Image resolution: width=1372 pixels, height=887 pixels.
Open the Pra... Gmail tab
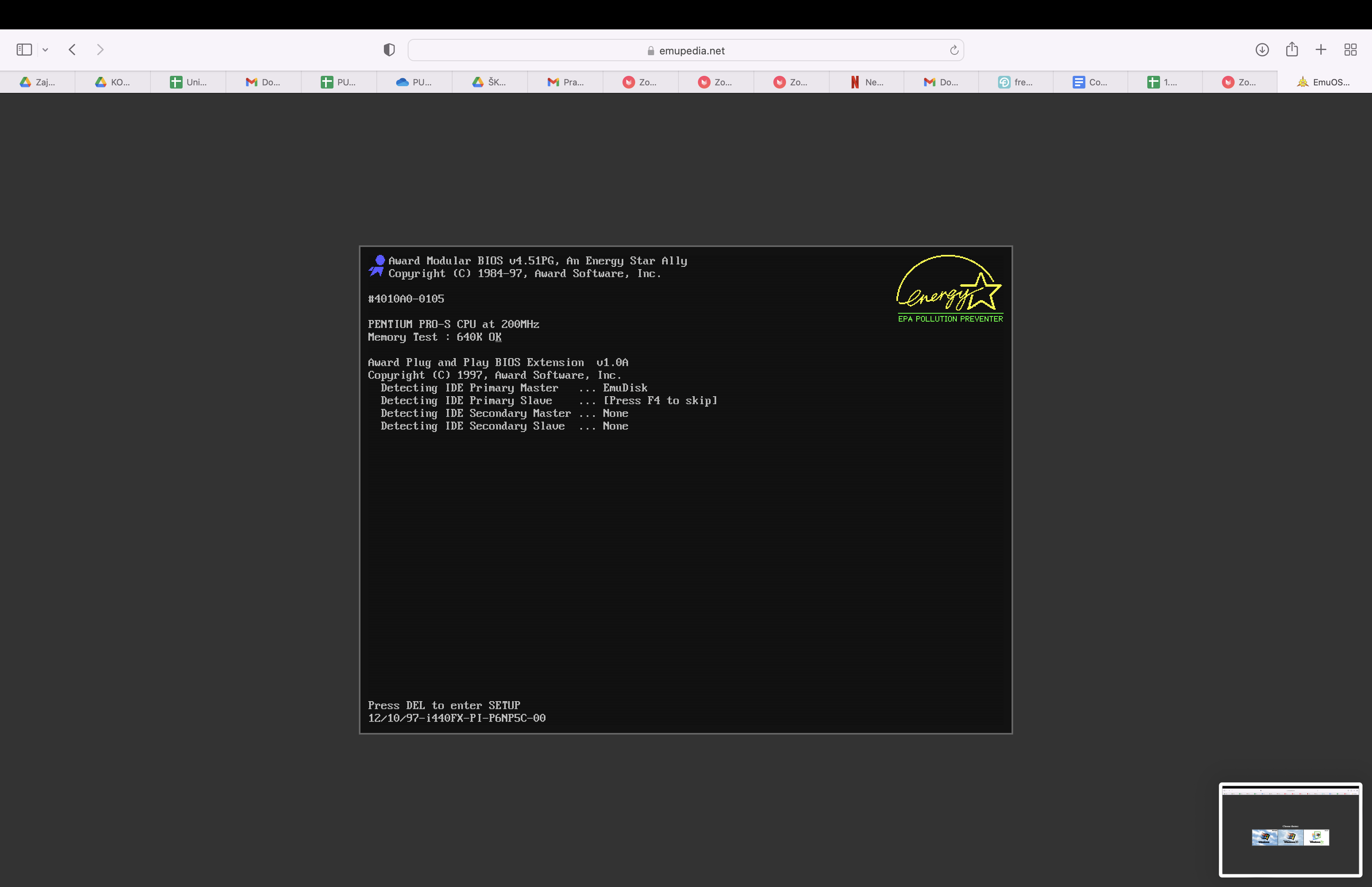click(565, 82)
